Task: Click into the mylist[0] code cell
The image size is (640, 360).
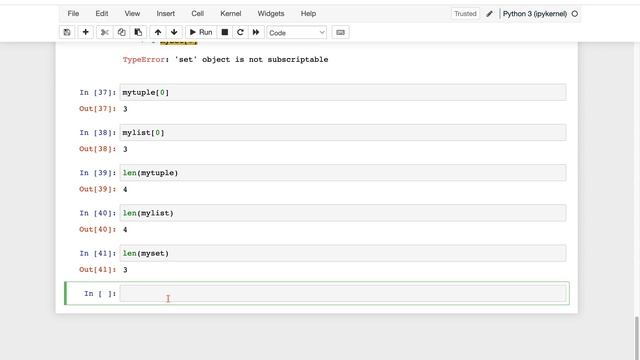Action: click(x=343, y=132)
